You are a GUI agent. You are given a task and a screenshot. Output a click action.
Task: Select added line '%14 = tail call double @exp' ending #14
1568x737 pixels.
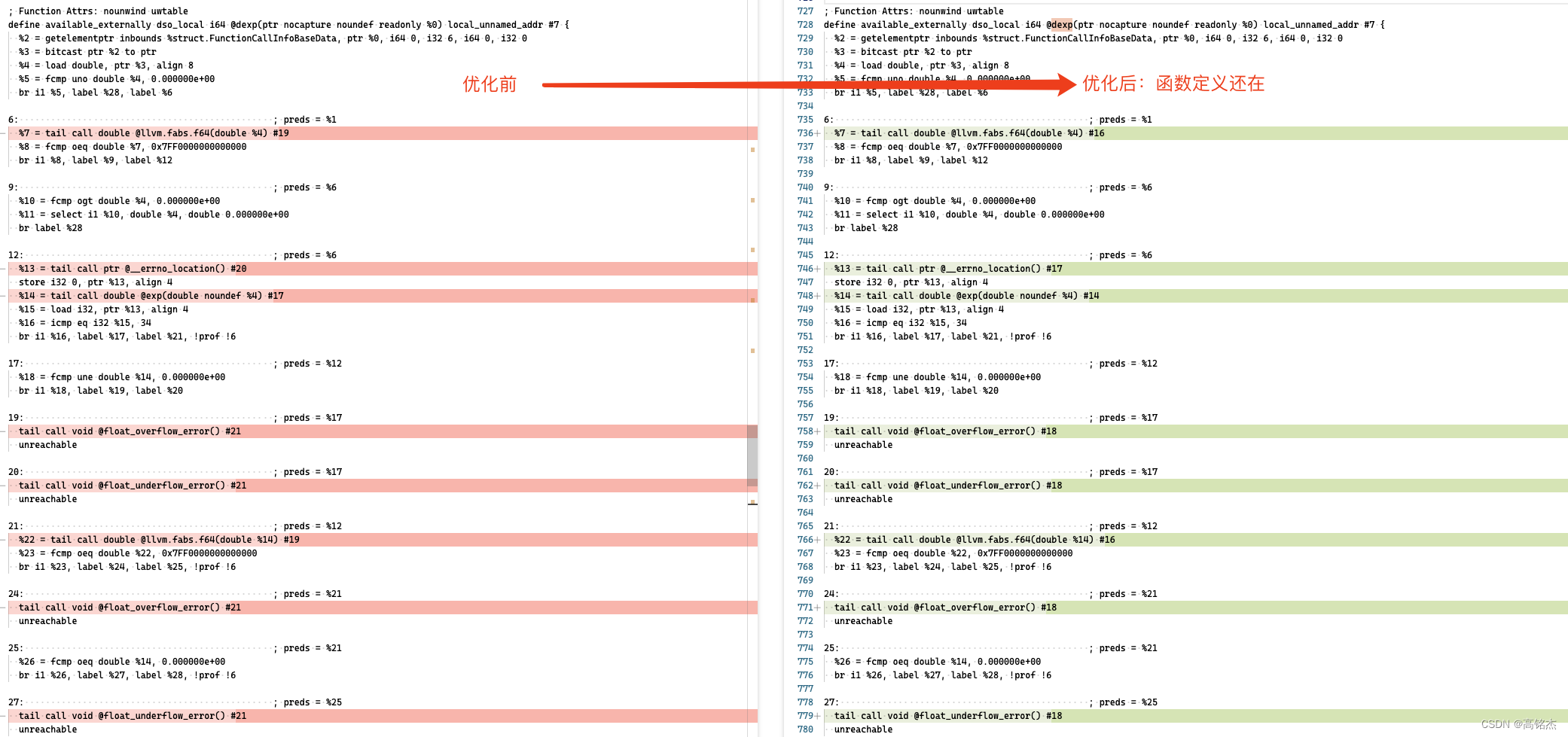(x=1196, y=296)
